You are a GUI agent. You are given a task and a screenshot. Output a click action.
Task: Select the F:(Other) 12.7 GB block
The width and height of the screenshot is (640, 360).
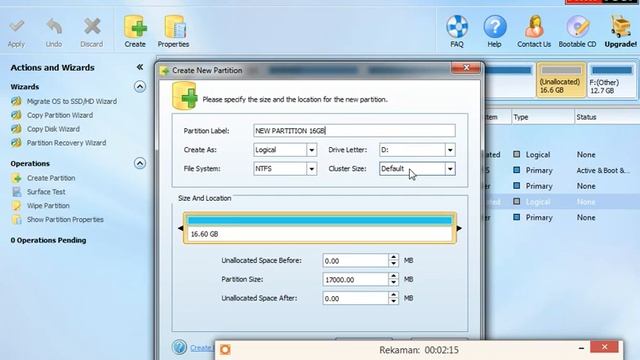click(611, 81)
